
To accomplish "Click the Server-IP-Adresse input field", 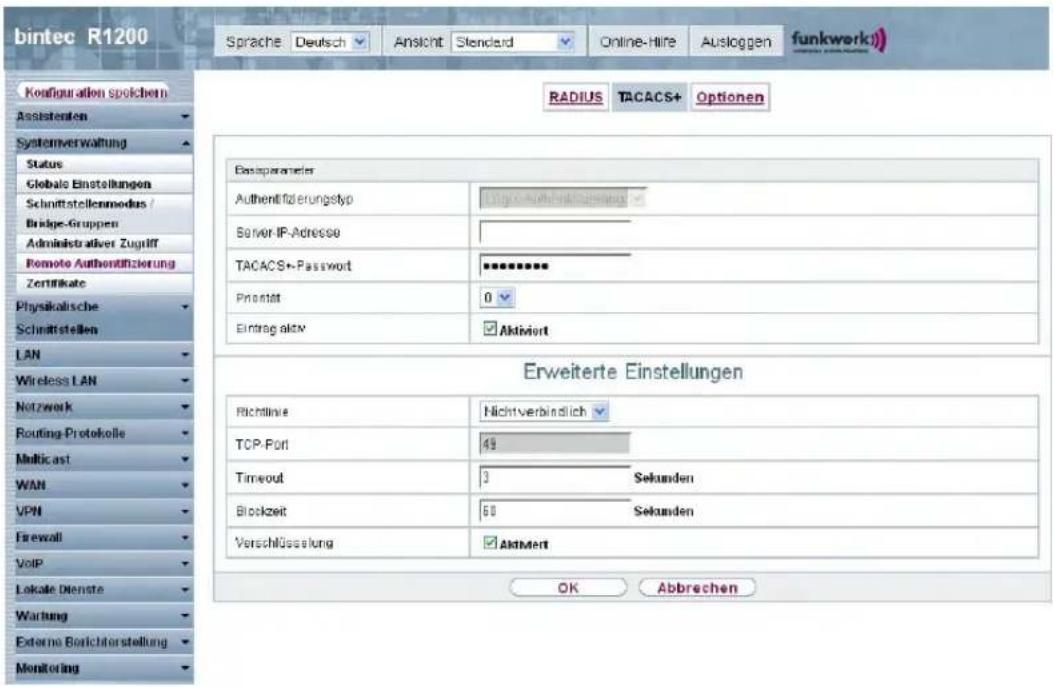I will [555, 232].
